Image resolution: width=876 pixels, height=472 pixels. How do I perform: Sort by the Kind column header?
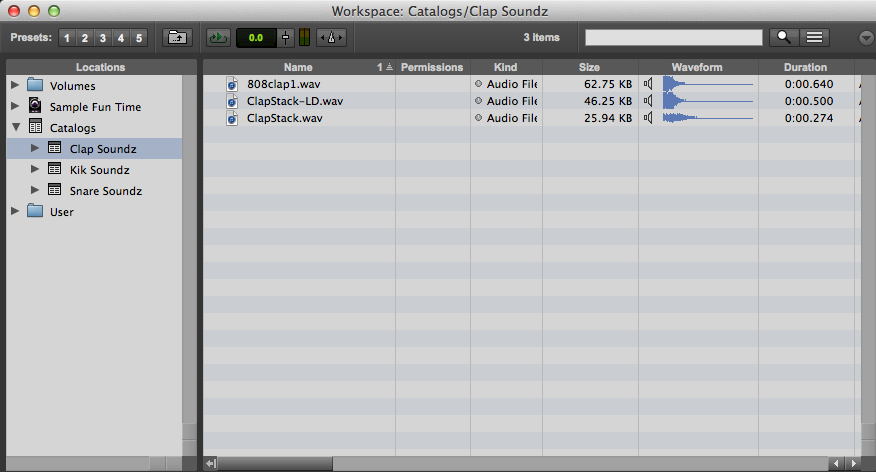tap(506, 67)
